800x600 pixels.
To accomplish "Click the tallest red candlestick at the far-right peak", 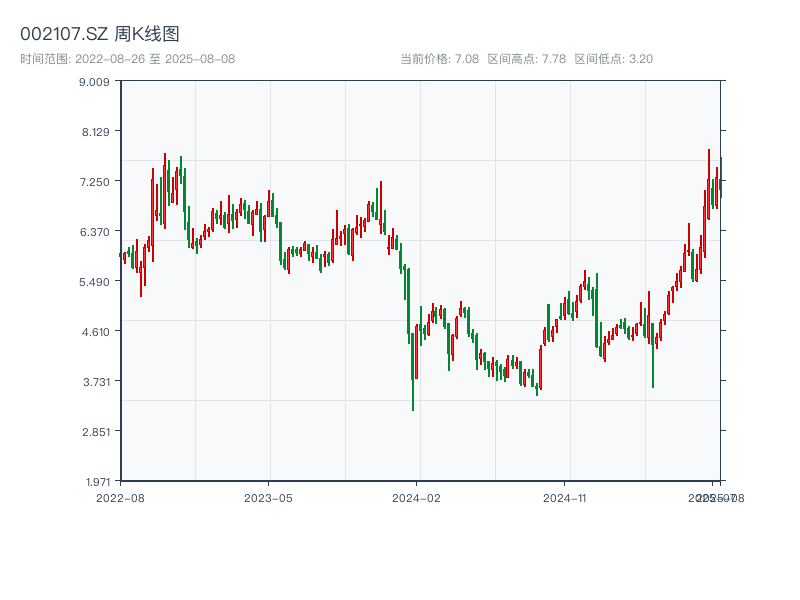I will coord(708,185).
